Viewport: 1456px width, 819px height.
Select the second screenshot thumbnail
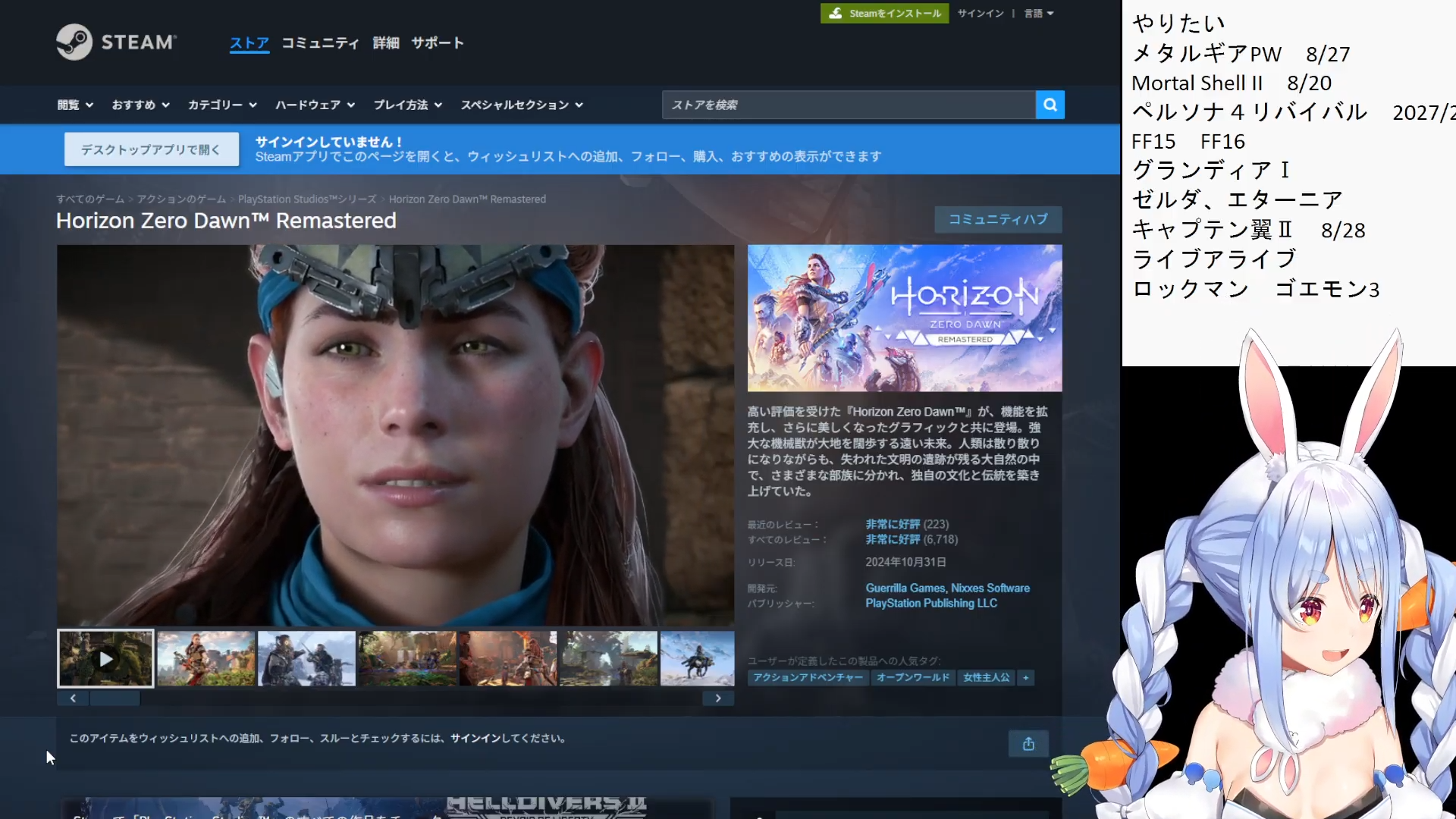206,658
